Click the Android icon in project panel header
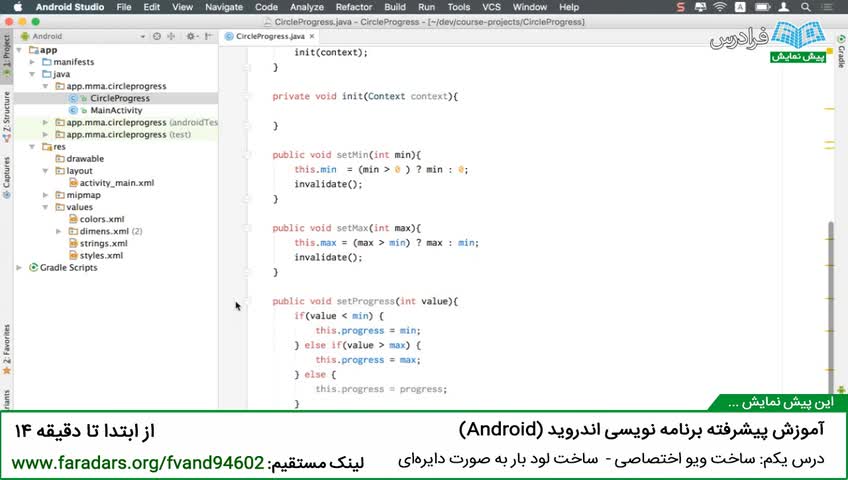848x480 pixels. coord(24,36)
